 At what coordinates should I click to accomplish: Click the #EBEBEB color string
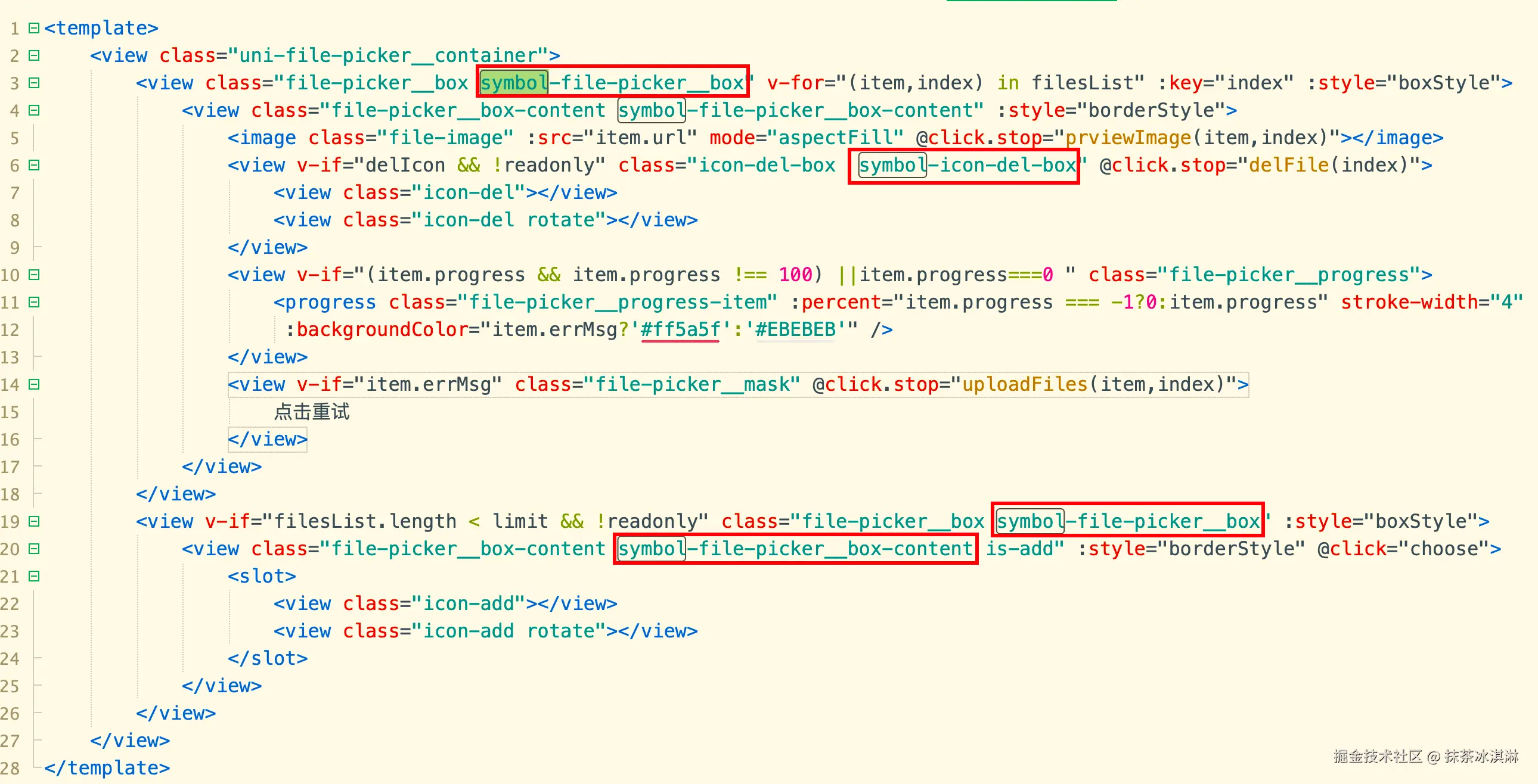coord(795,330)
